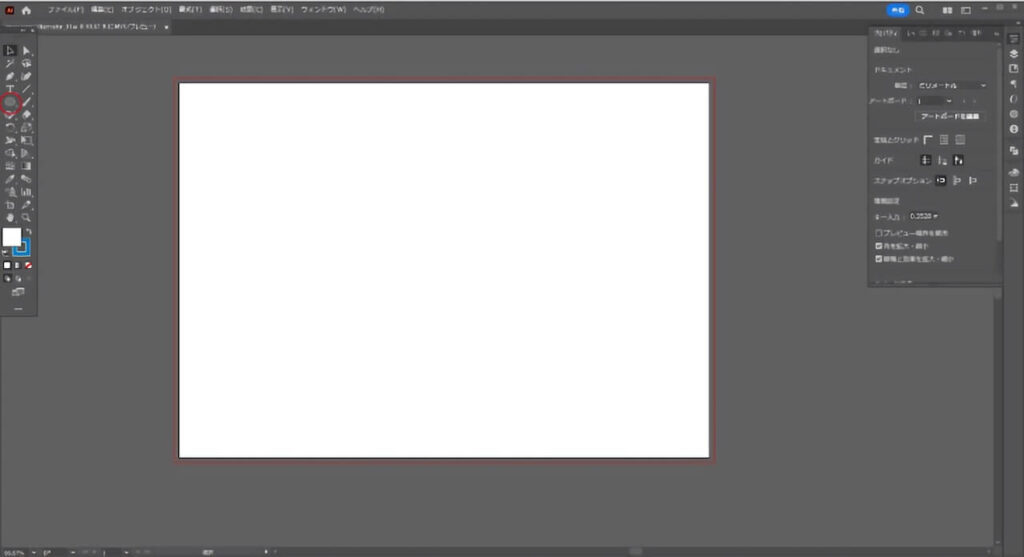Select the Type tool
This screenshot has width=1024, height=557.
coord(10,89)
